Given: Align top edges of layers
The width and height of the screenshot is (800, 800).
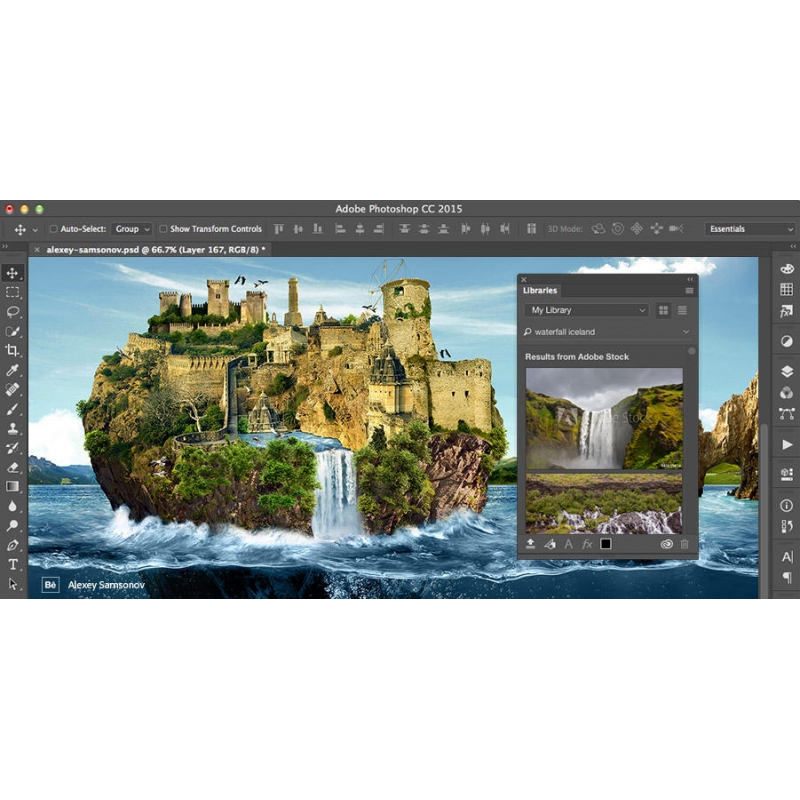Looking at the screenshot, I should (x=279, y=229).
